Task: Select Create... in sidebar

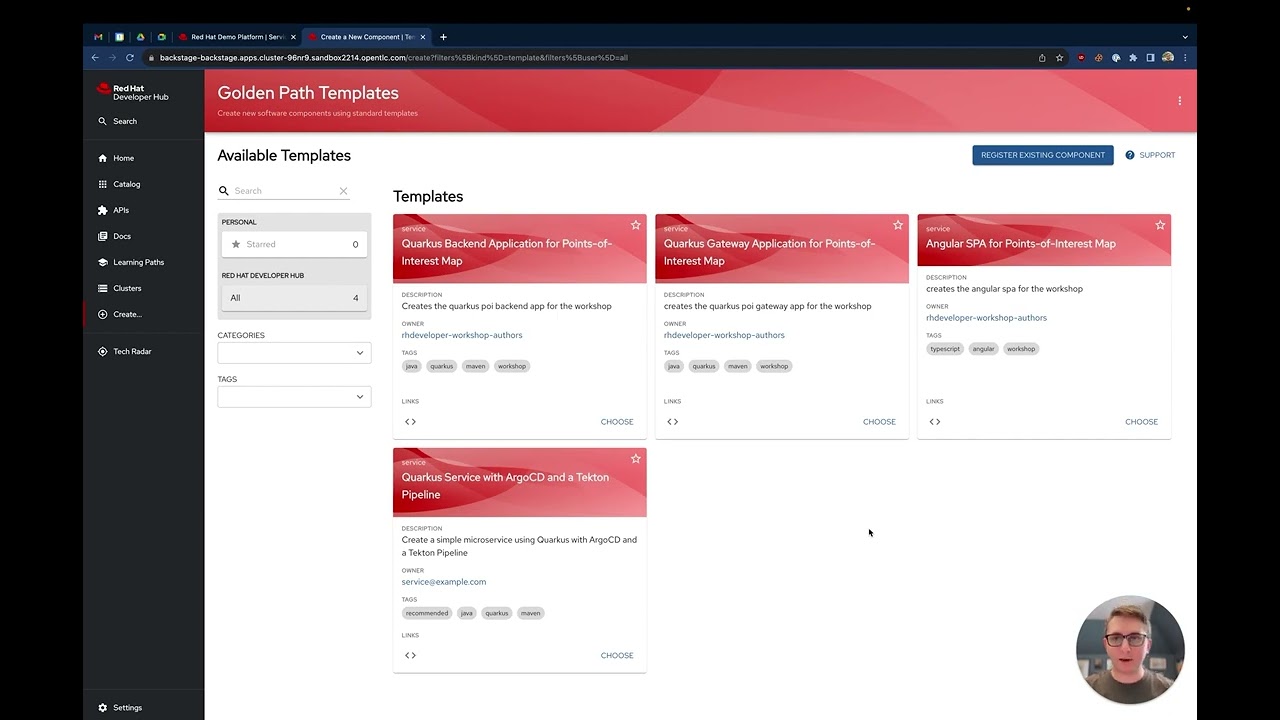Action: (x=127, y=314)
